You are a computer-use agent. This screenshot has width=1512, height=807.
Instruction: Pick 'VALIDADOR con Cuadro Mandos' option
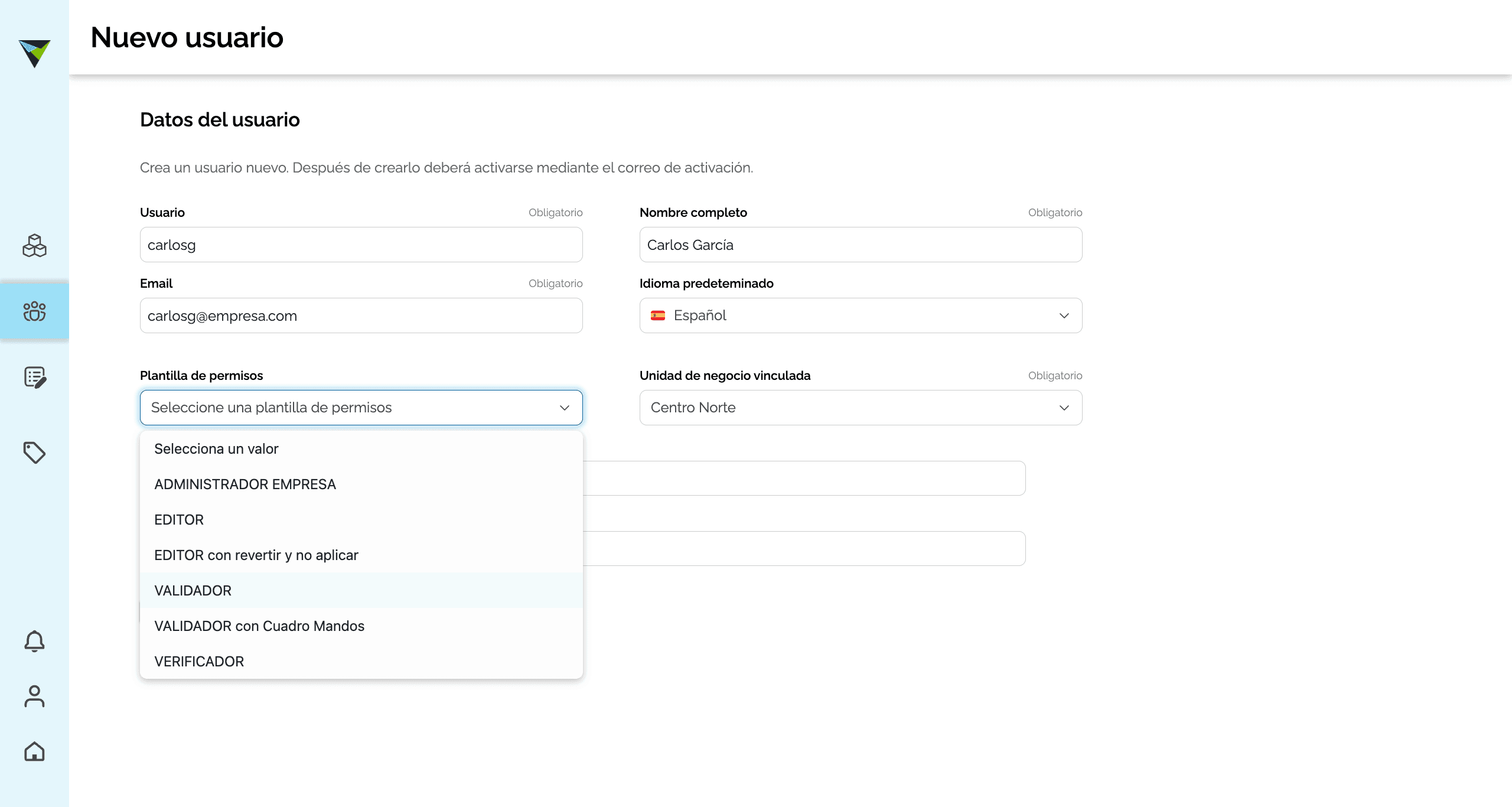coord(361,626)
